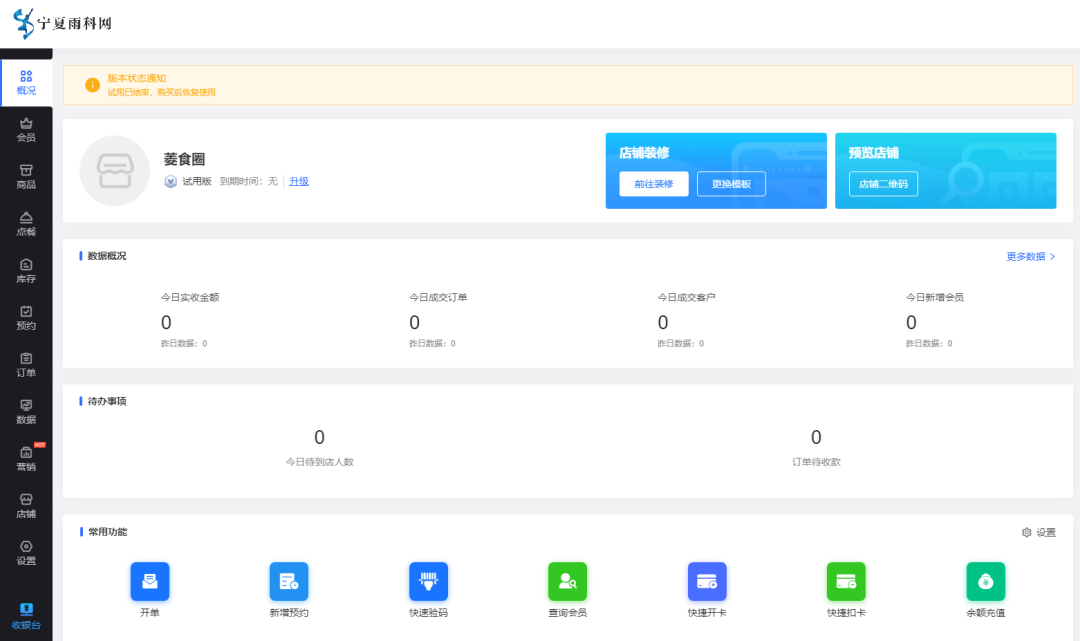Click the 今日成交订单 value
Image resolution: width=1080 pixels, height=641 pixels.
pyautogui.click(x=415, y=322)
